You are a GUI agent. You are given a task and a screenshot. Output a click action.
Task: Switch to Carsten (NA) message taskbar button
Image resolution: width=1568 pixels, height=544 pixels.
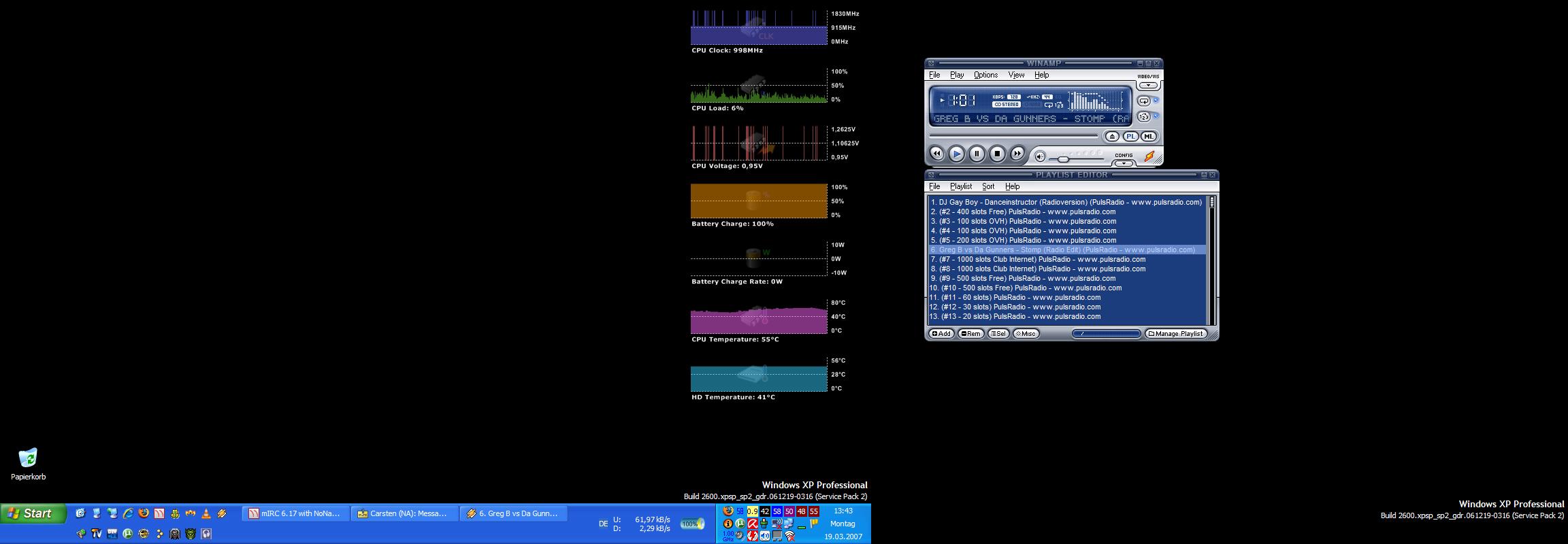[404, 513]
